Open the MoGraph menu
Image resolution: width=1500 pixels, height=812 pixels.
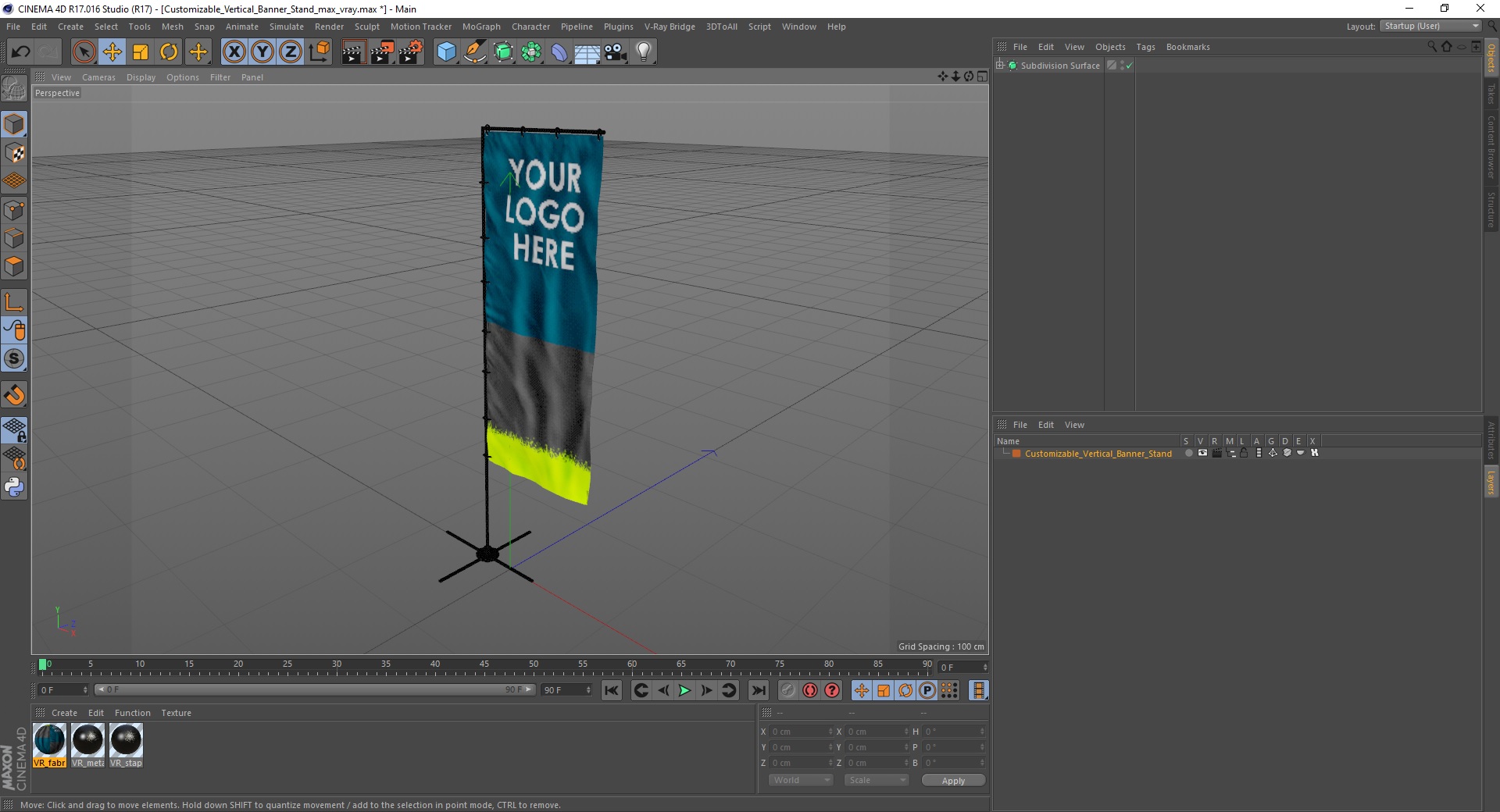(x=481, y=27)
